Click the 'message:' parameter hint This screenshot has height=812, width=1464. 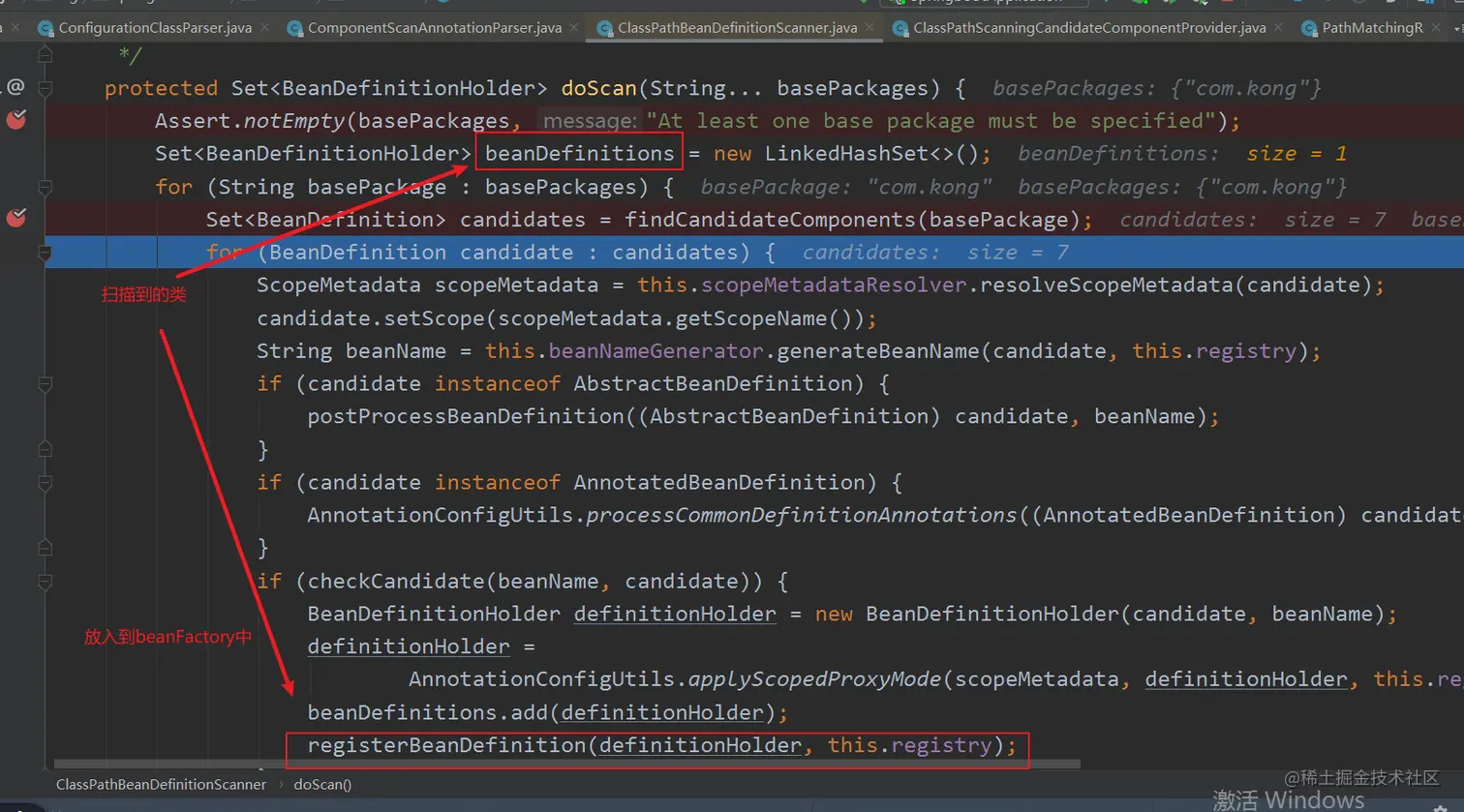590,121
